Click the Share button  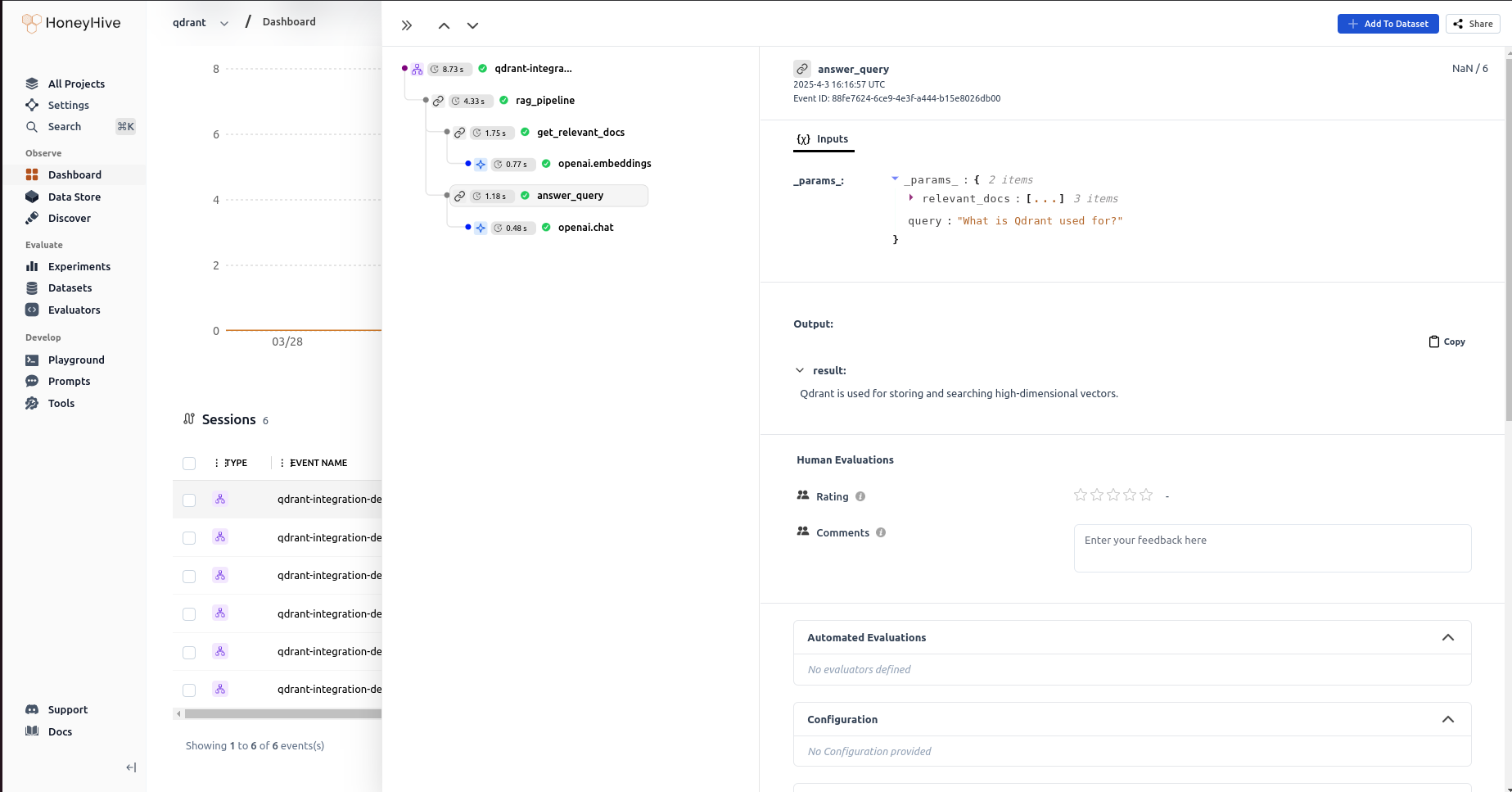(1473, 24)
